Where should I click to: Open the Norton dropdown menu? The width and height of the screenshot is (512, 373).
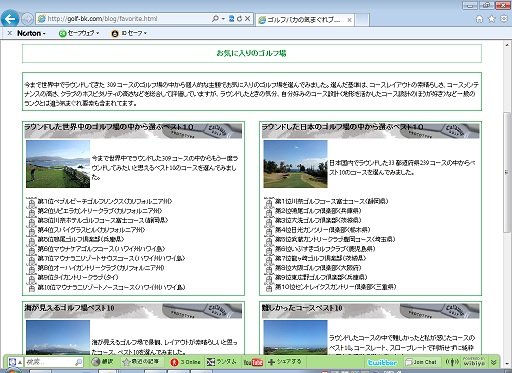tap(31, 33)
